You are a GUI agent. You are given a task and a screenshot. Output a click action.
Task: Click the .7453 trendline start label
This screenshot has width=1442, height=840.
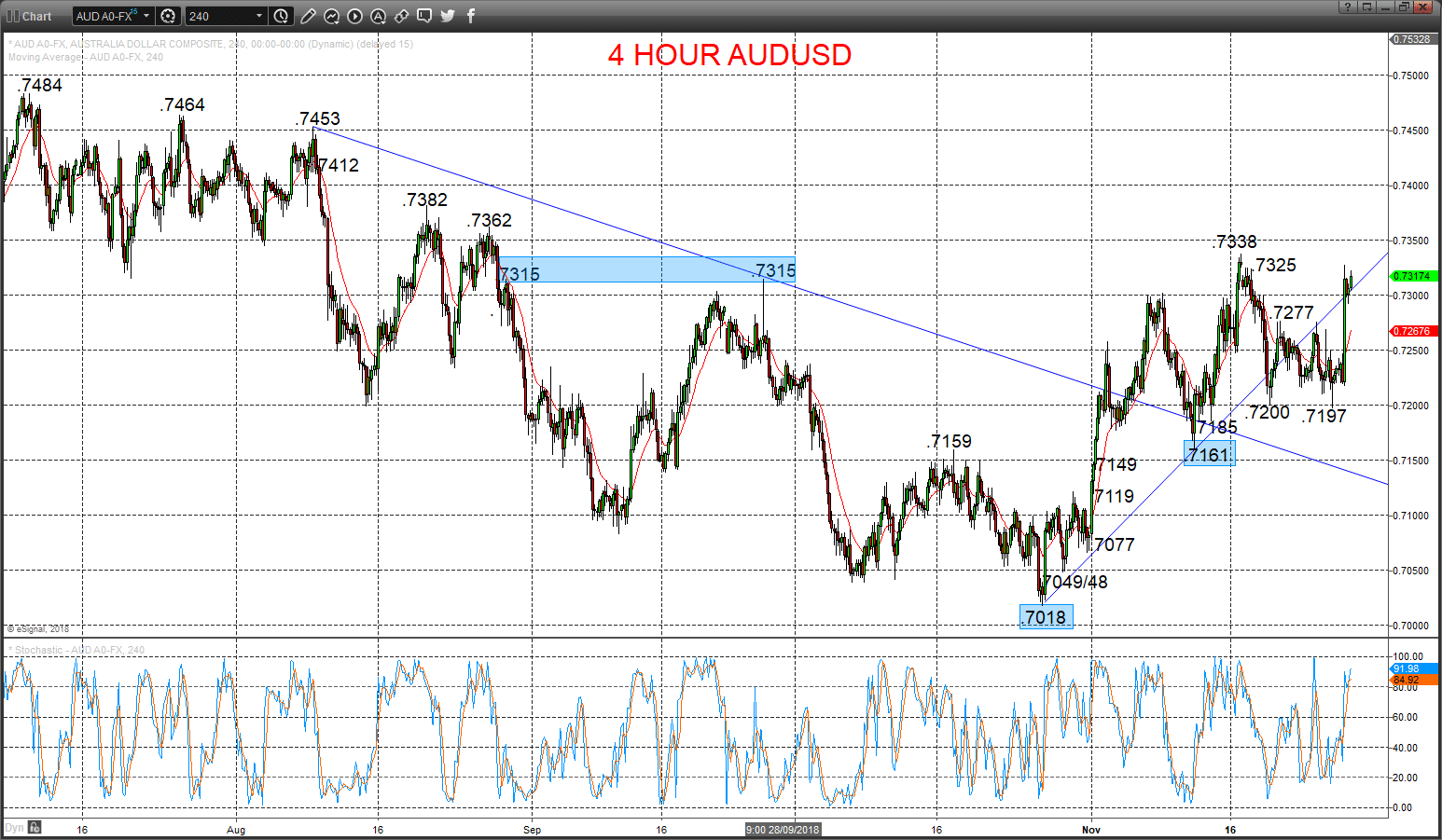[x=318, y=118]
